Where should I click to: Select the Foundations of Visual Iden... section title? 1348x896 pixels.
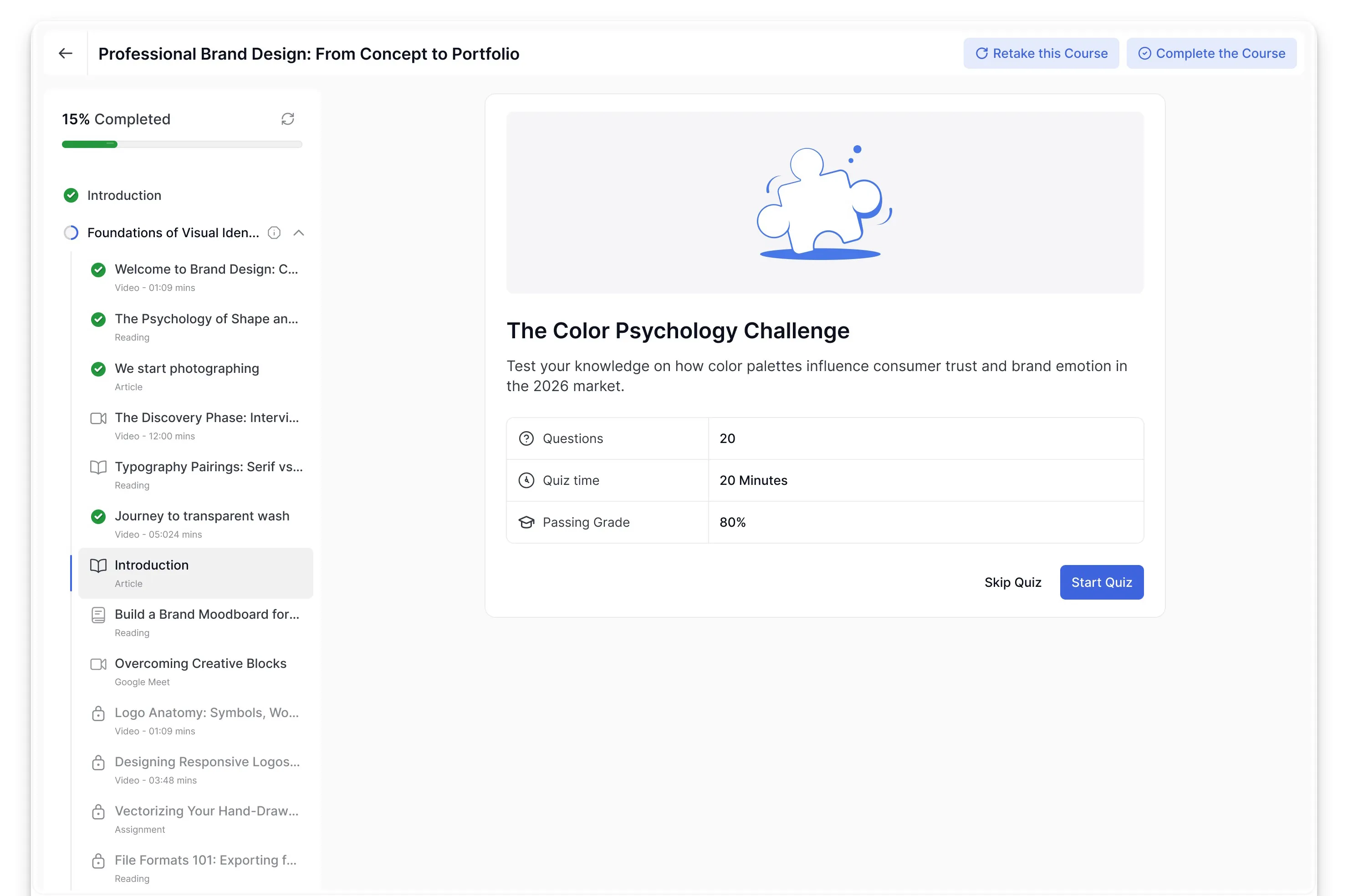point(173,233)
